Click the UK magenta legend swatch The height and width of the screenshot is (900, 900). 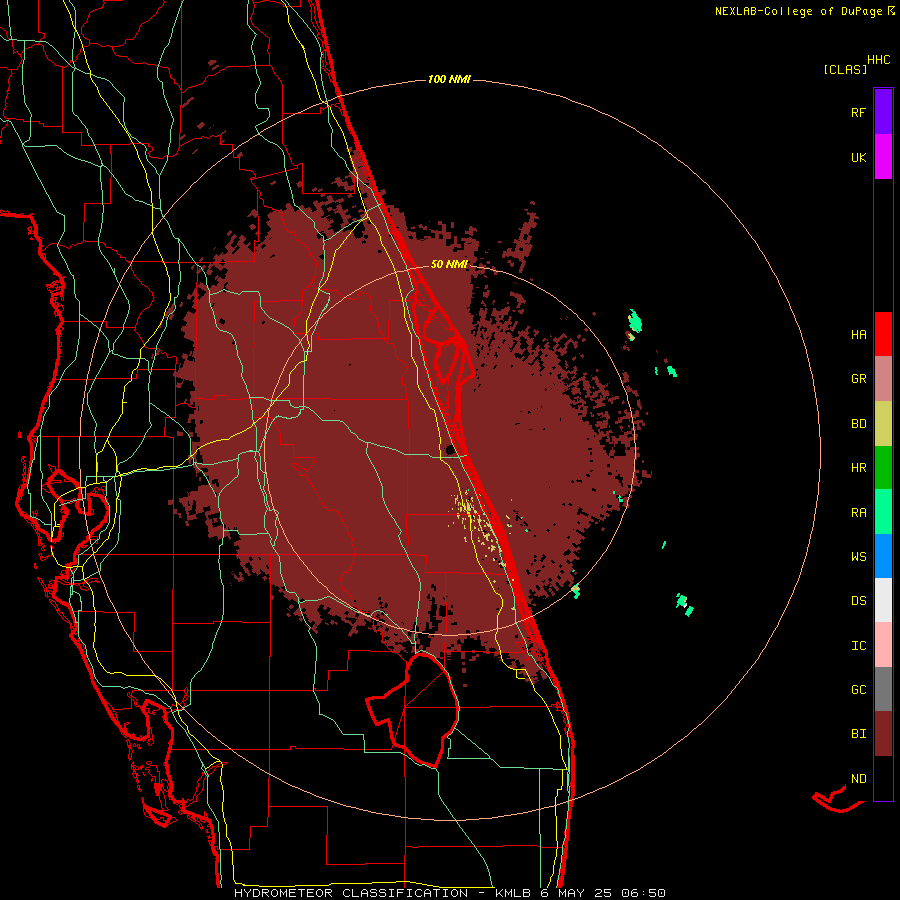point(883,157)
